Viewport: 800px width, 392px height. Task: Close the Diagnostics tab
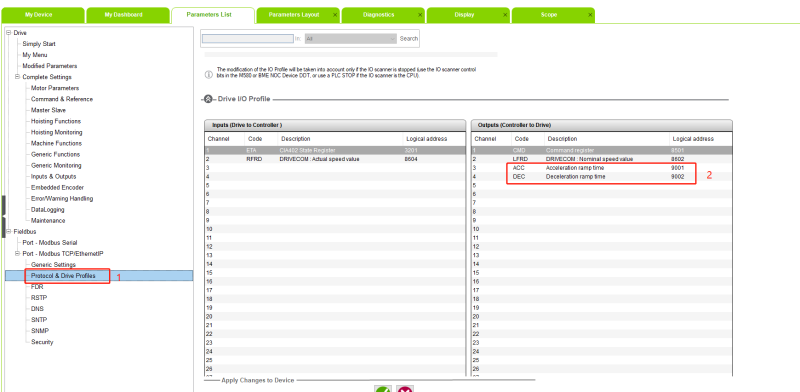(x=420, y=15)
